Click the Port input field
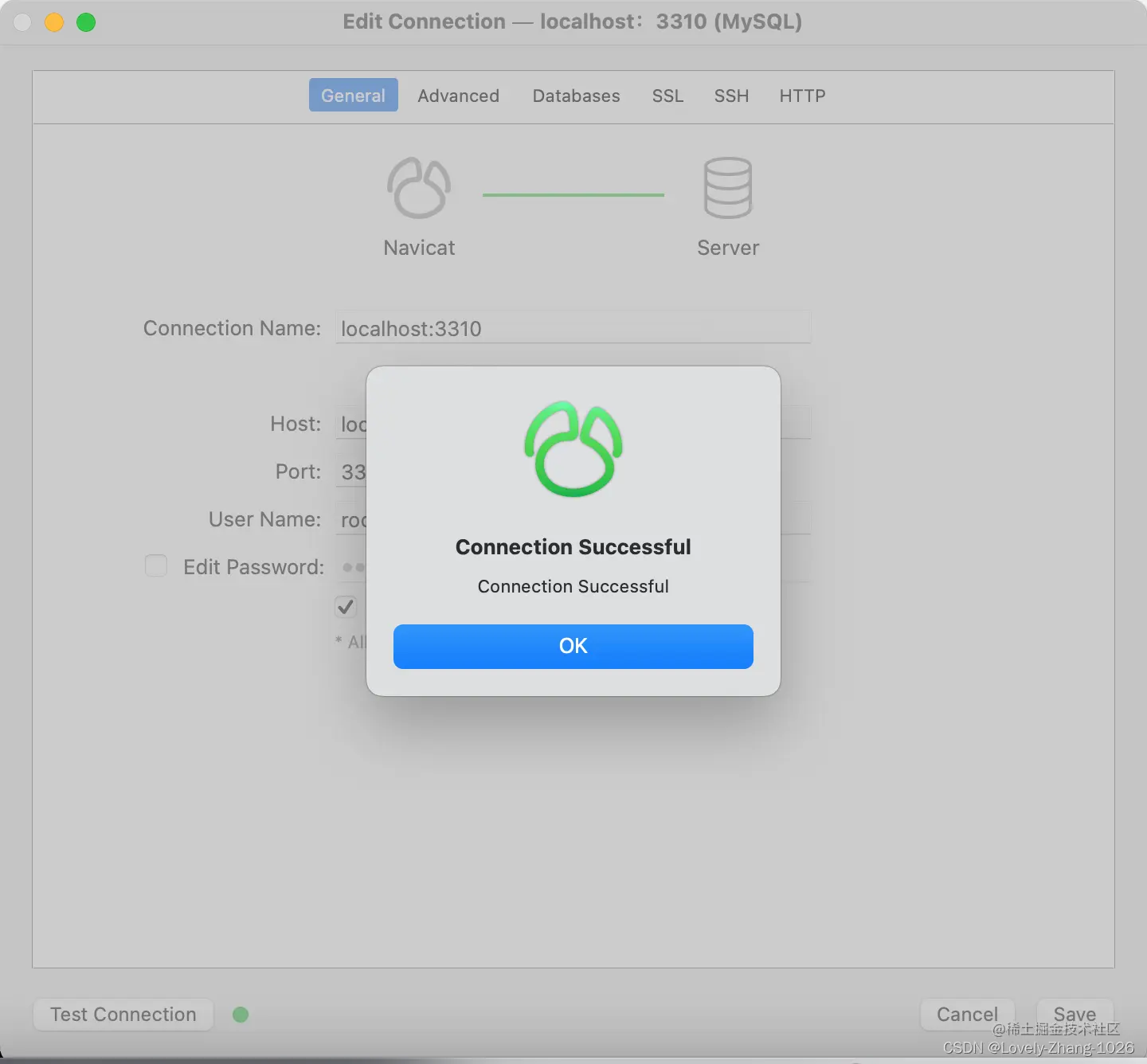Viewport: 1147px width, 1064px height. click(x=351, y=471)
